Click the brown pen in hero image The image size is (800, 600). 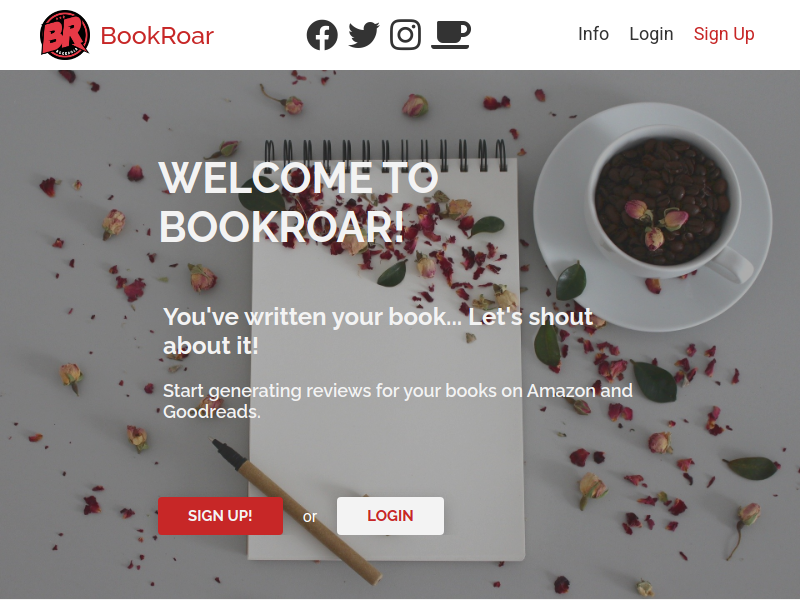coord(296,510)
